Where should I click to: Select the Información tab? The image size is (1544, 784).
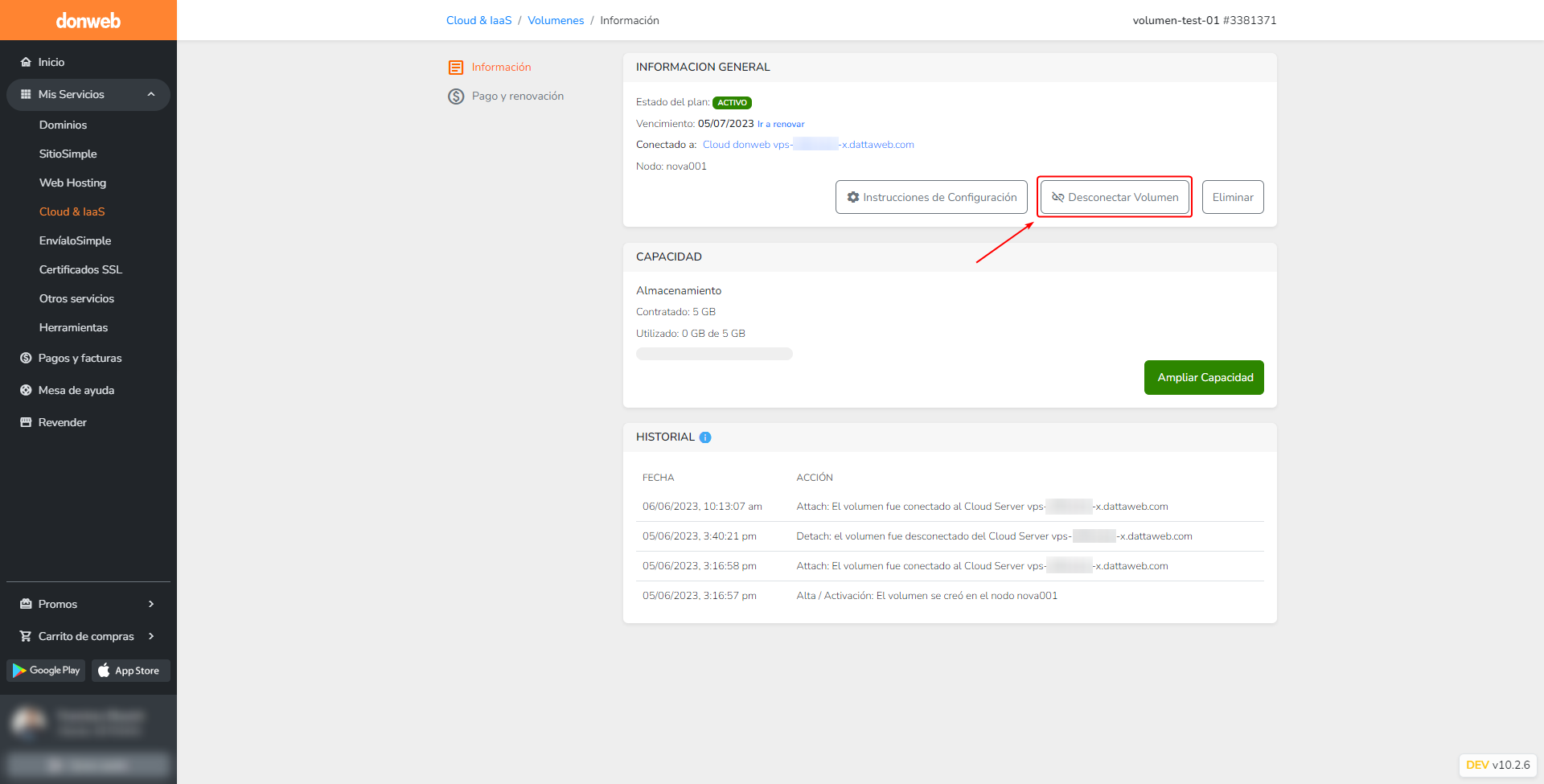pyautogui.click(x=501, y=67)
